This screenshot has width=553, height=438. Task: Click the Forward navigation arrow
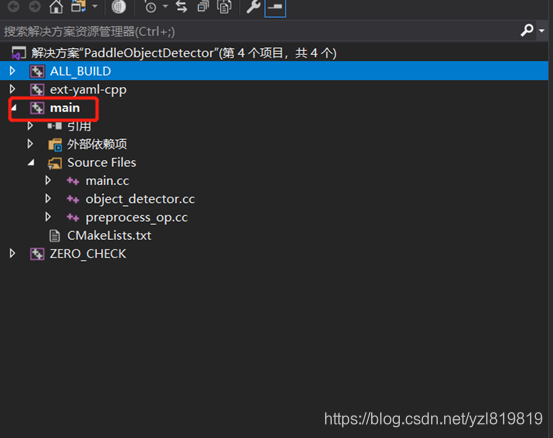click(x=35, y=6)
